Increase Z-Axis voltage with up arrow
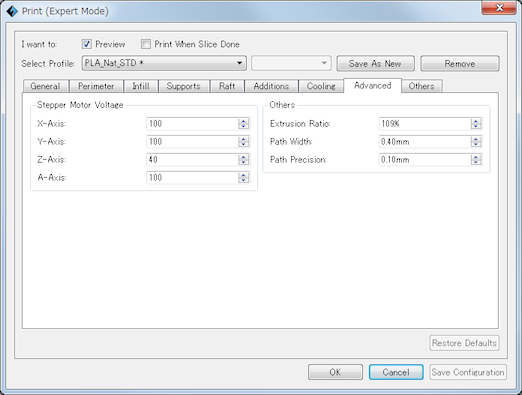The width and height of the screenshot is (522, 395). point(244,157)
